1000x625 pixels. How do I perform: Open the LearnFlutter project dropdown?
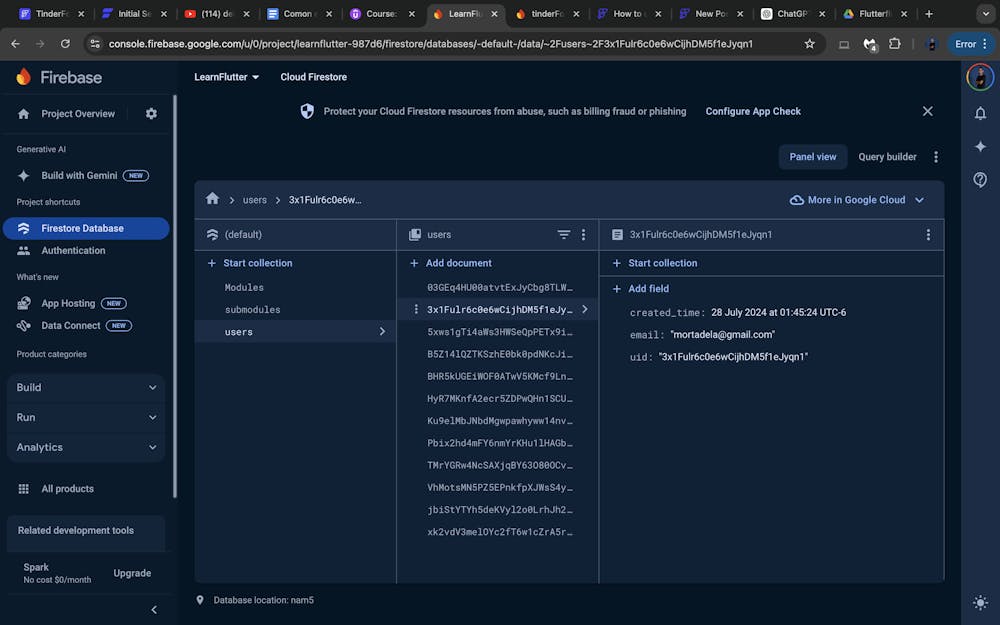[226, 77]
